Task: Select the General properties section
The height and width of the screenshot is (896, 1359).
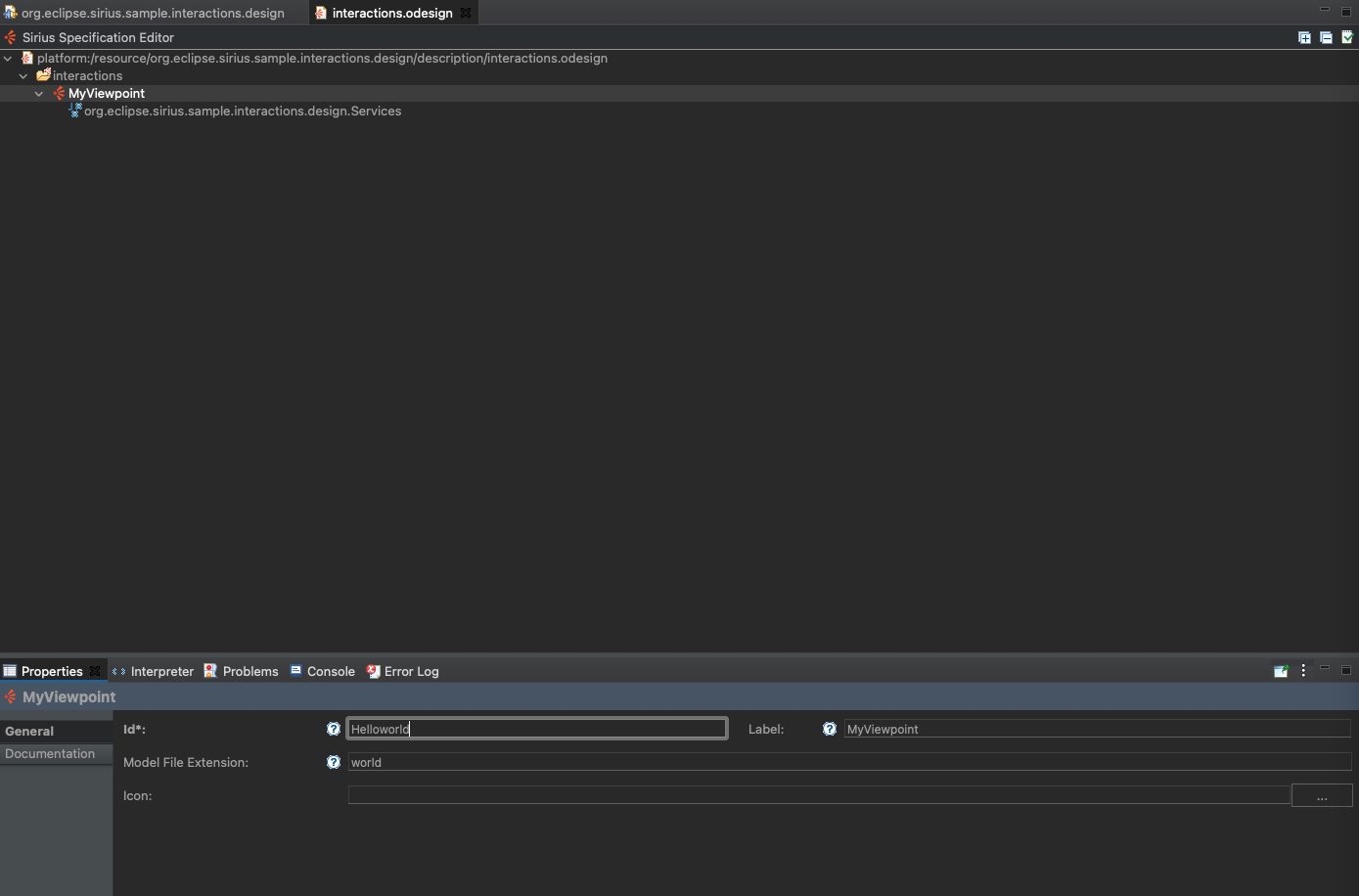Action: point(56,731)
